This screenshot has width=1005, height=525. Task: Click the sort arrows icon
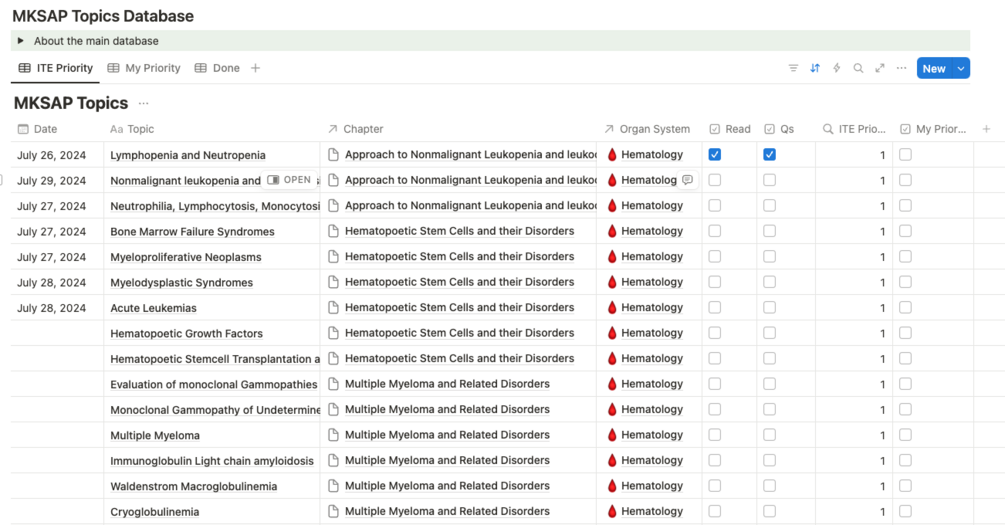coord(815,68)
